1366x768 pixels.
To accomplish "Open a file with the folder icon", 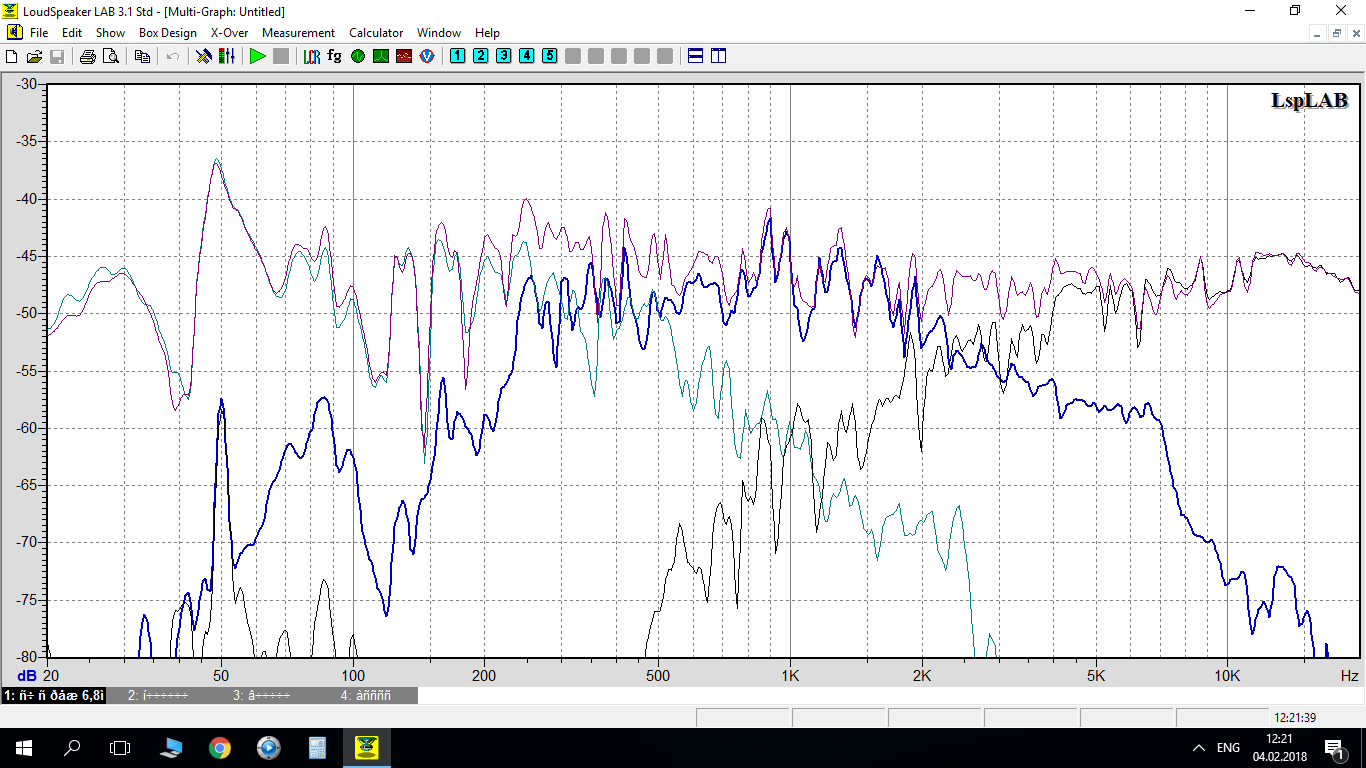I will point(34,57).
